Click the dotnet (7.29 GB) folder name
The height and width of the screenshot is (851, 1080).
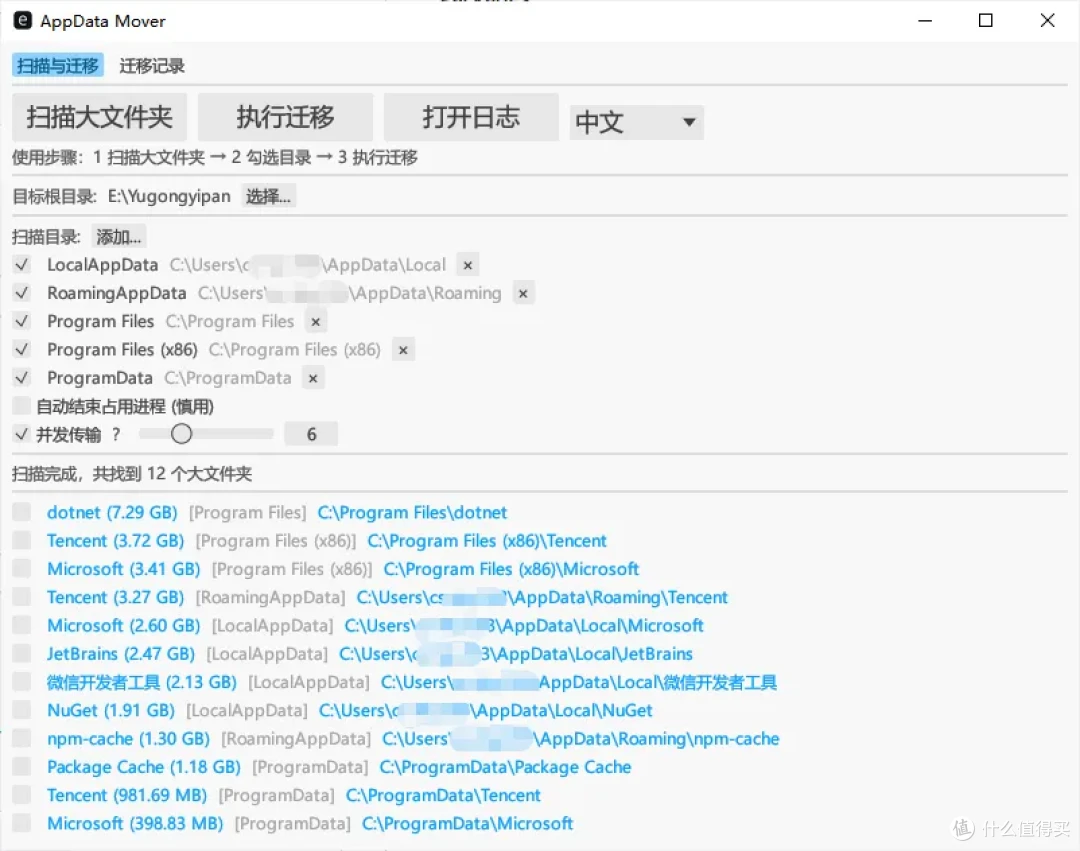point(112,512)
